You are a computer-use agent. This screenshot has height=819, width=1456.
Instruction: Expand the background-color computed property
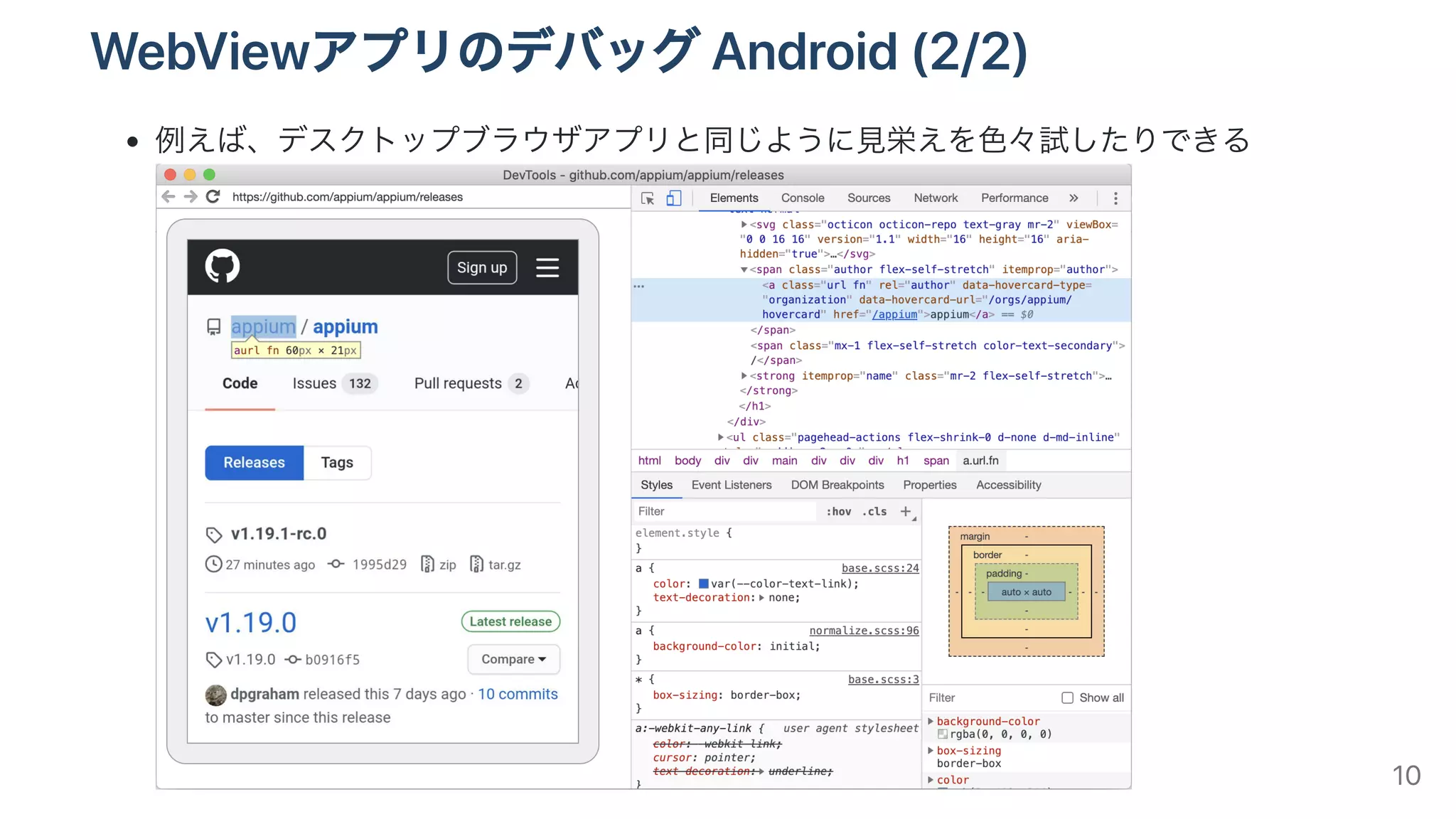point(931,721)
